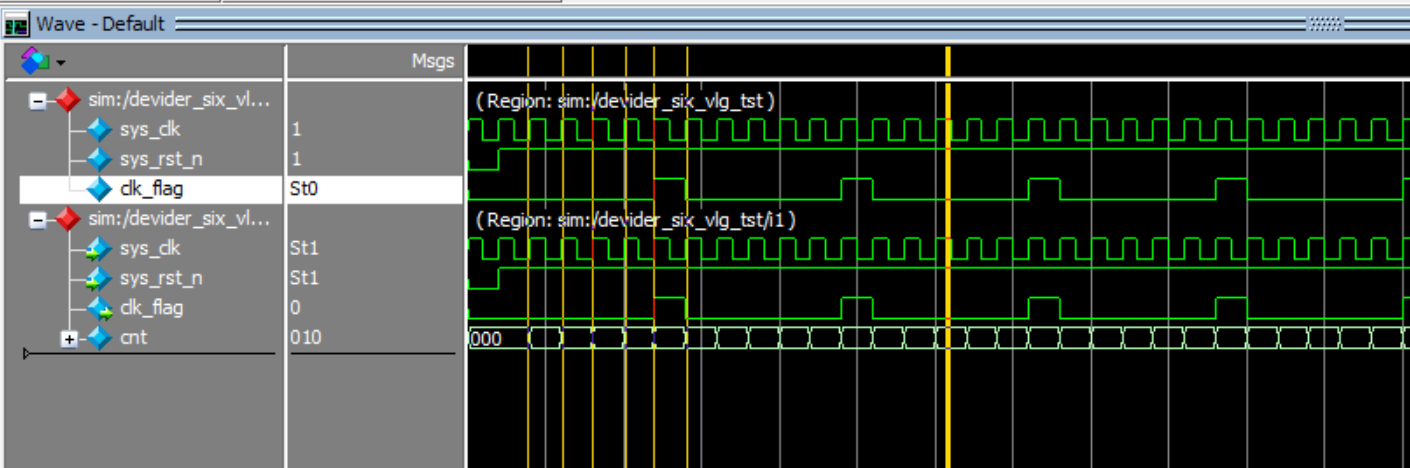
Task: Click the Region: sim:/devider_six_vlg_tst/i1 label
Action: [x=636, y=220]
